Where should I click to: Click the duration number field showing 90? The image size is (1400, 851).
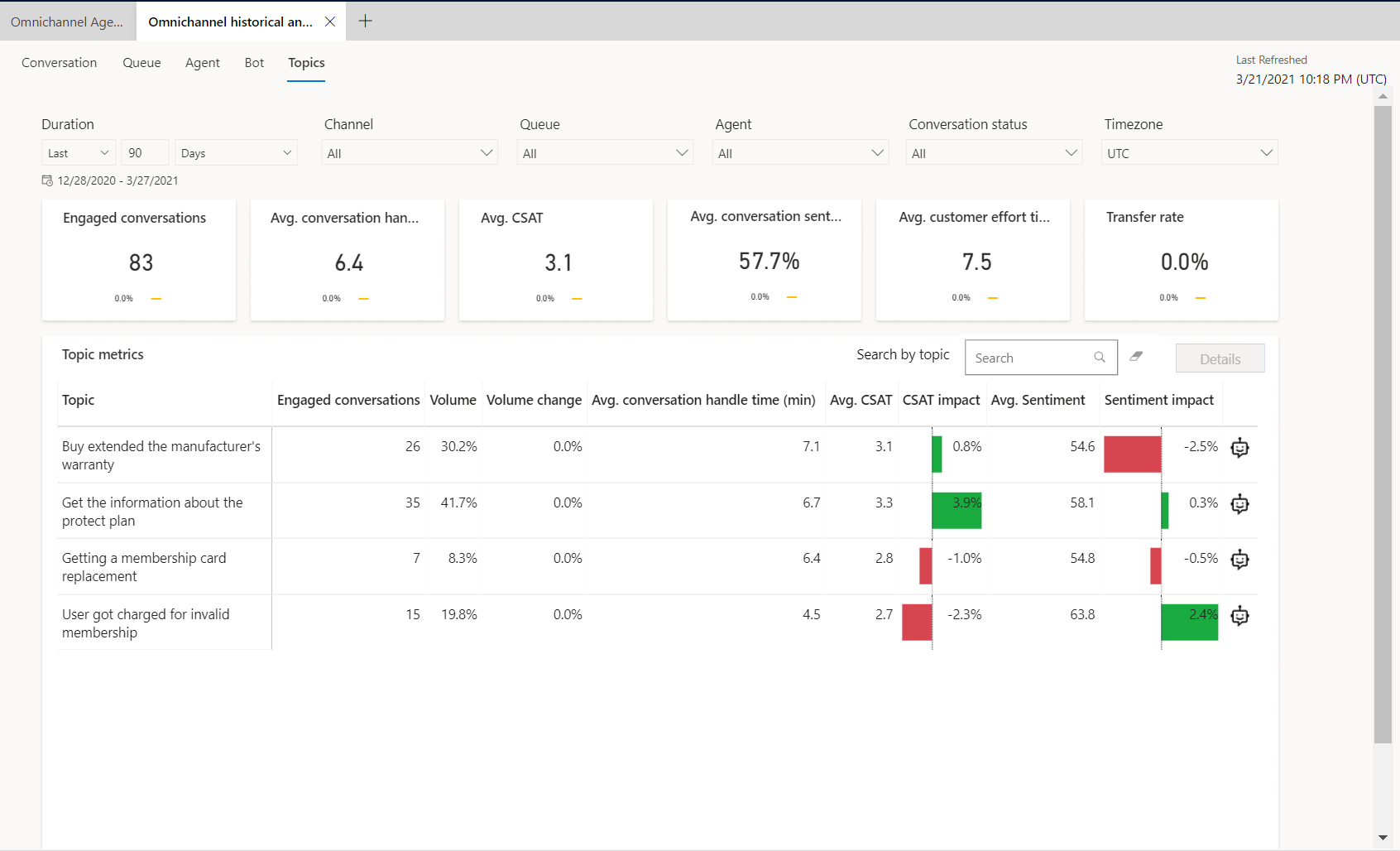pyautogui.click(x=145, y=153)
